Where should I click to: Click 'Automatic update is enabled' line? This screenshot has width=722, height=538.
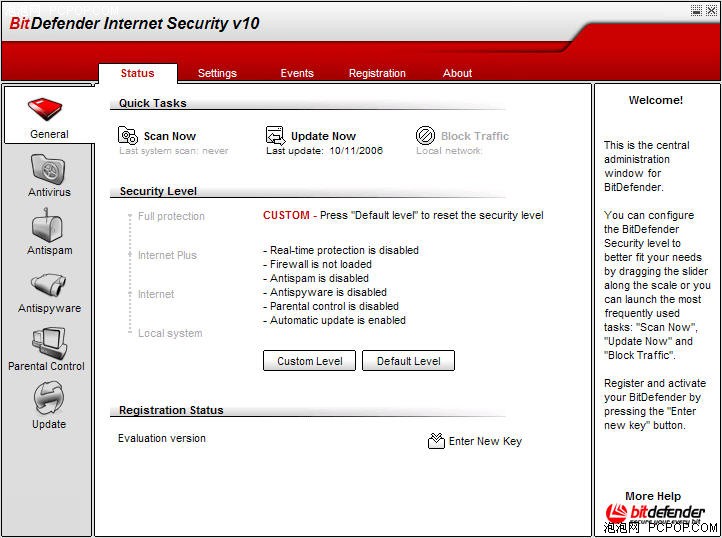334,320
